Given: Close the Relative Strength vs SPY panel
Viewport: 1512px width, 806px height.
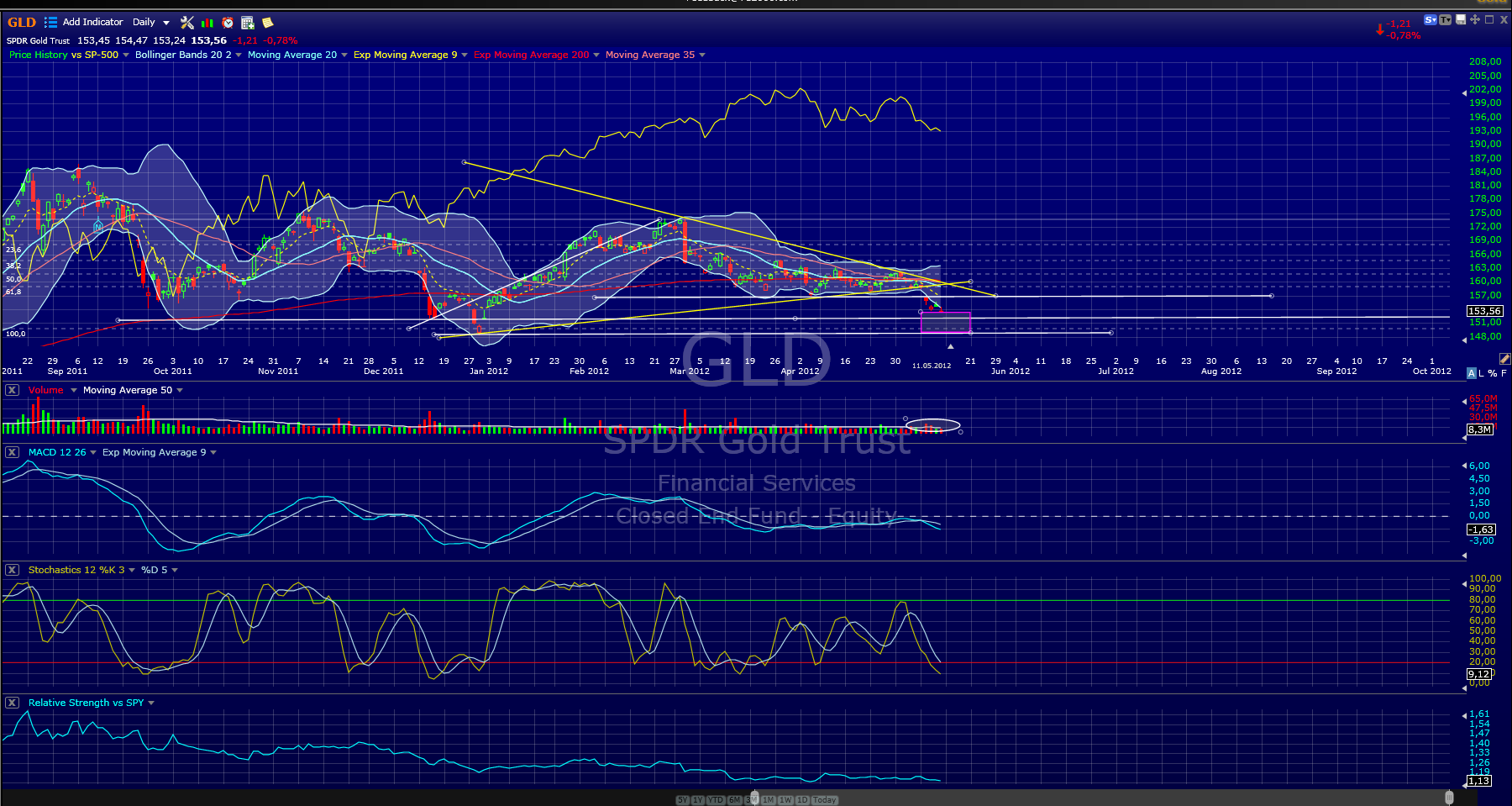Looking at the screenshot, I should pos(12,703).
